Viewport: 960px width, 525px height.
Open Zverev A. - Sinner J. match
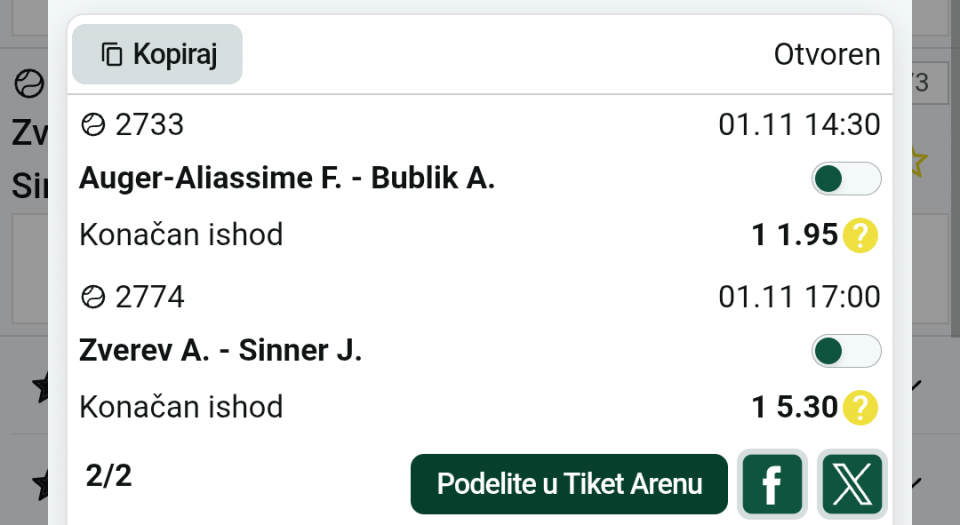point(220,351)
